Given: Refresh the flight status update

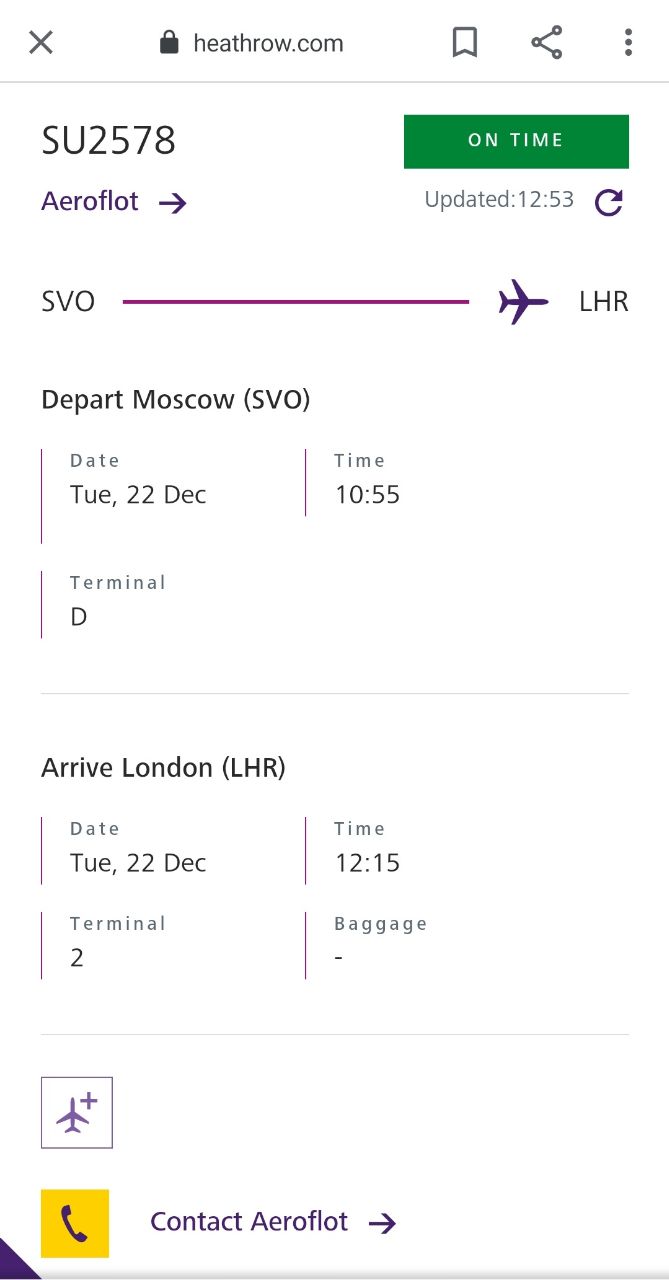Looking at the screenshot, I should pos(609,202).
